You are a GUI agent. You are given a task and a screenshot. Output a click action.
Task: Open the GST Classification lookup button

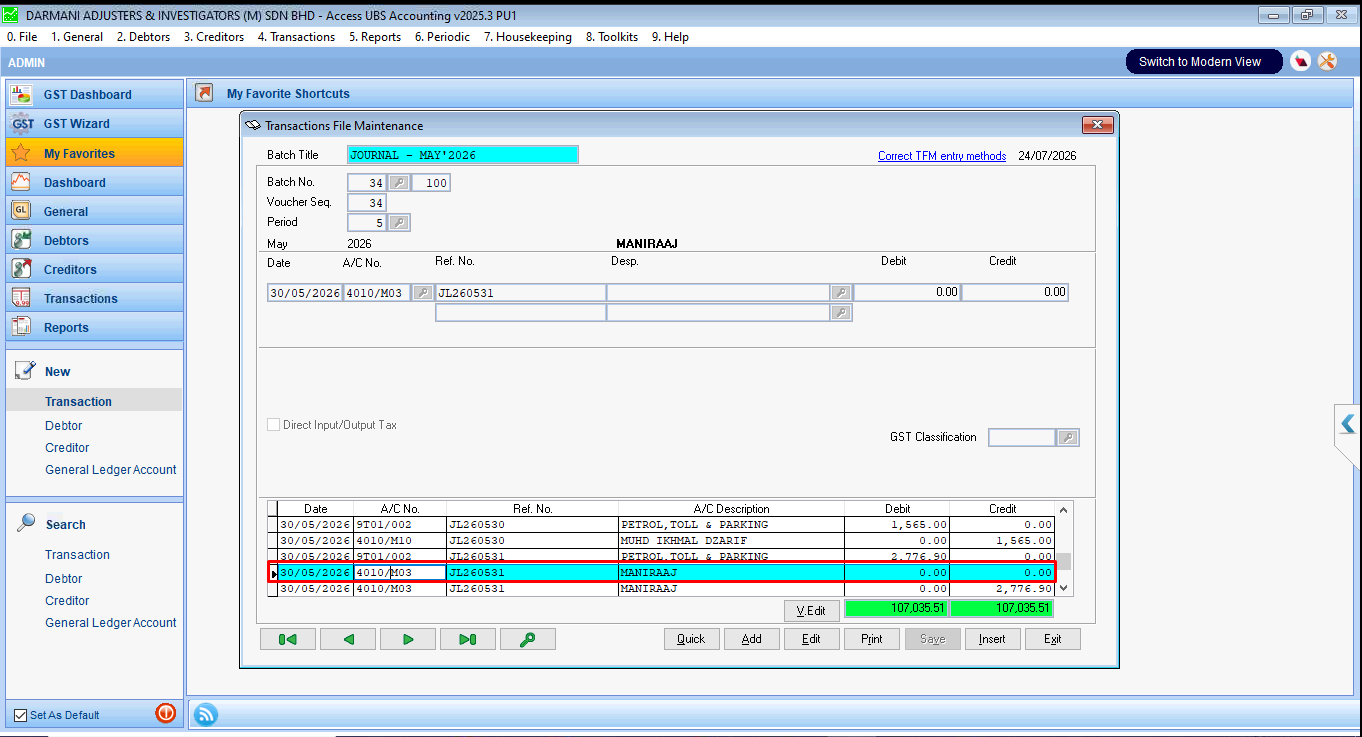[1068, 438]
